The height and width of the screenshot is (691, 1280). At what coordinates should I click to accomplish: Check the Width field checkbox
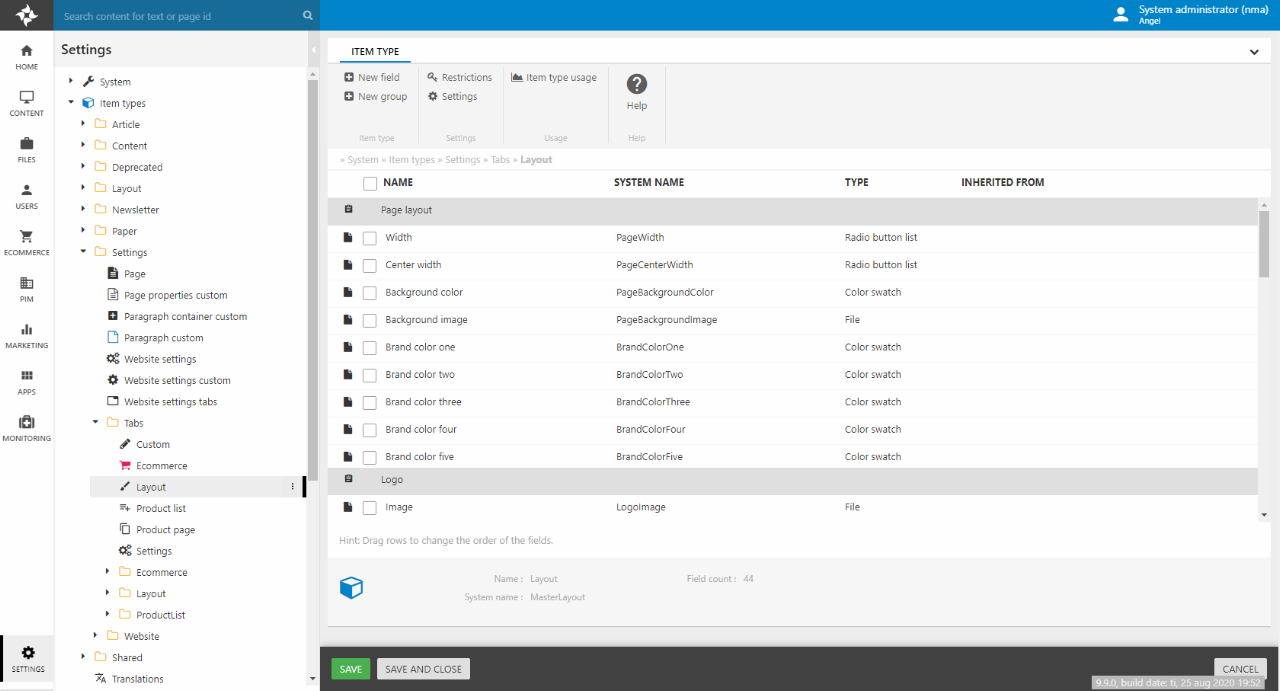pyautogui.click(x=370, y=238)
